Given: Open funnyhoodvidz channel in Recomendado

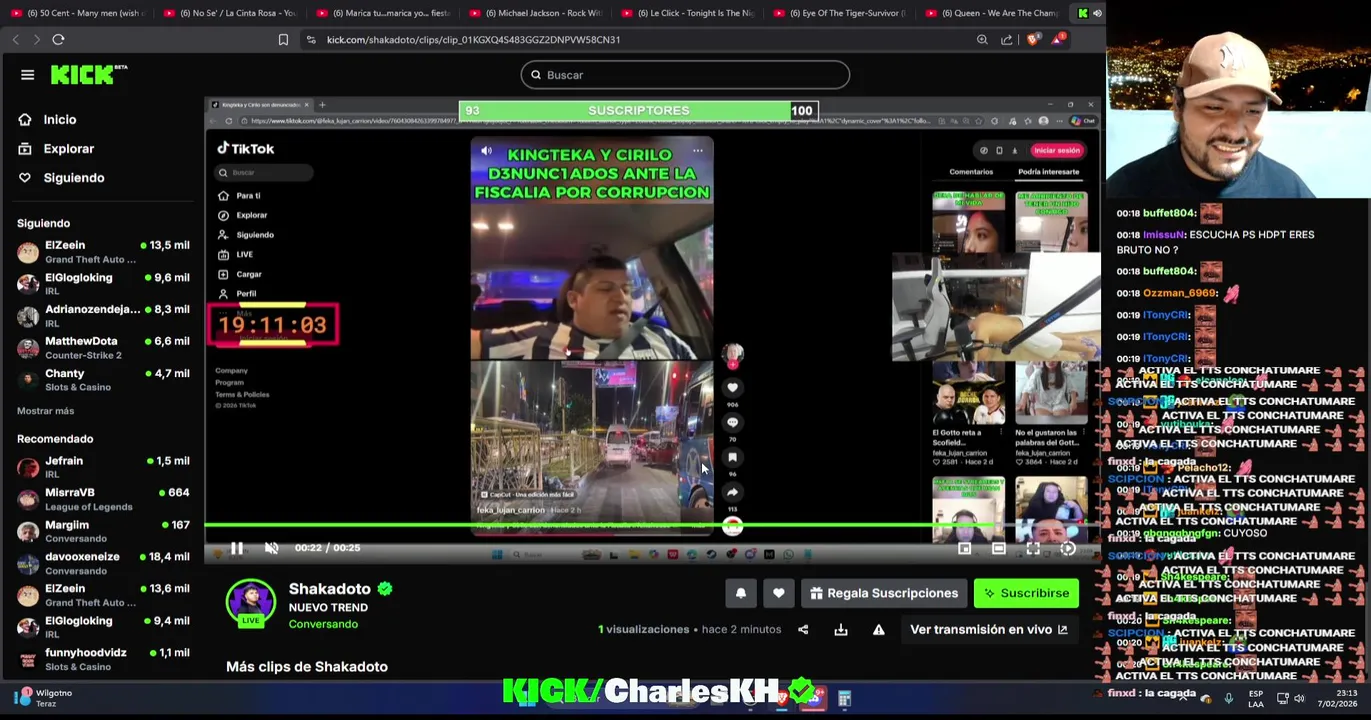Looking at the screenshot, I should tap(103, 659).
